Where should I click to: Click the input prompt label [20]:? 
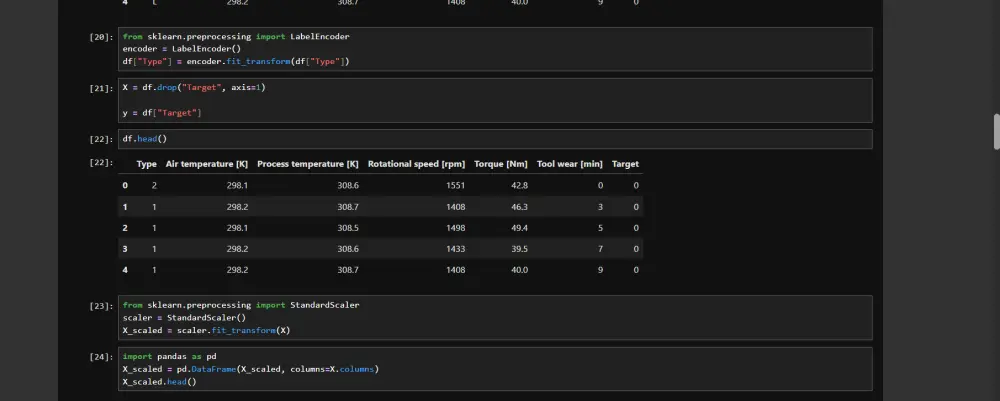pos(101,37)
